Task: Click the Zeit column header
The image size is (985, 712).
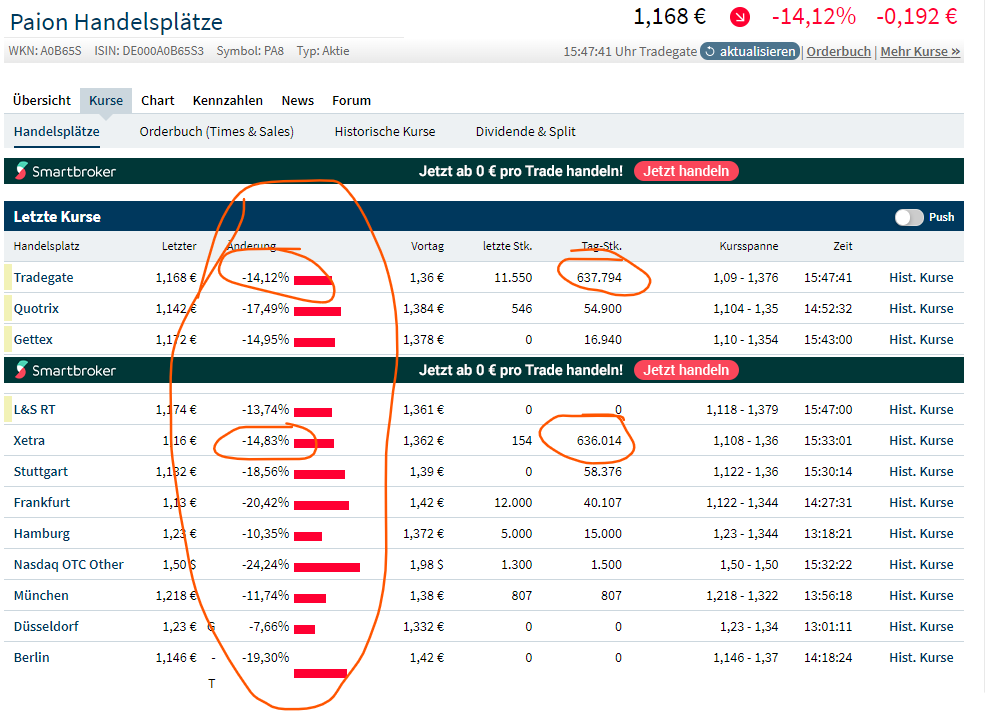Action: (842, 246)
